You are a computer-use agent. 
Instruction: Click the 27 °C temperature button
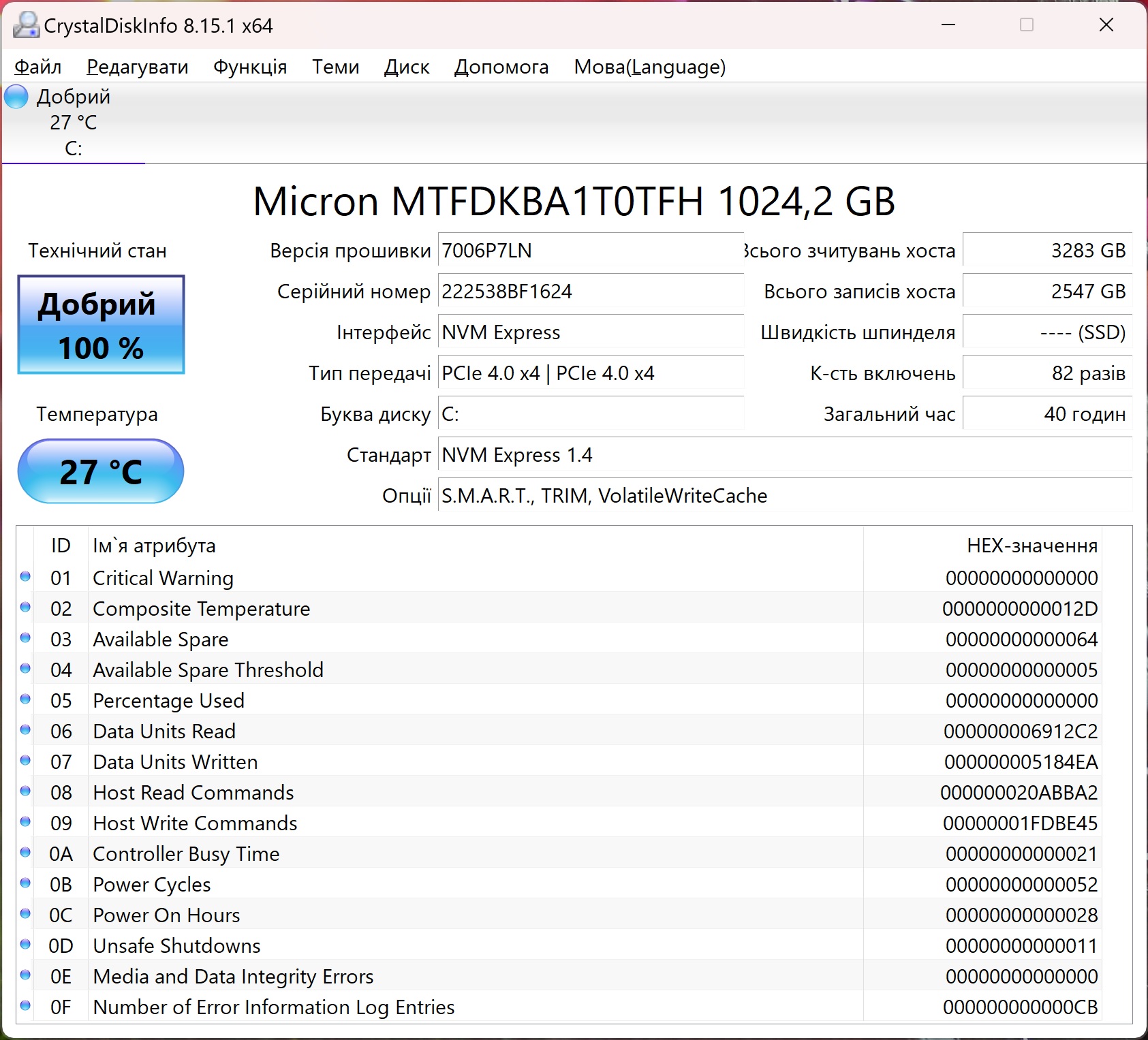click(101, 471)
